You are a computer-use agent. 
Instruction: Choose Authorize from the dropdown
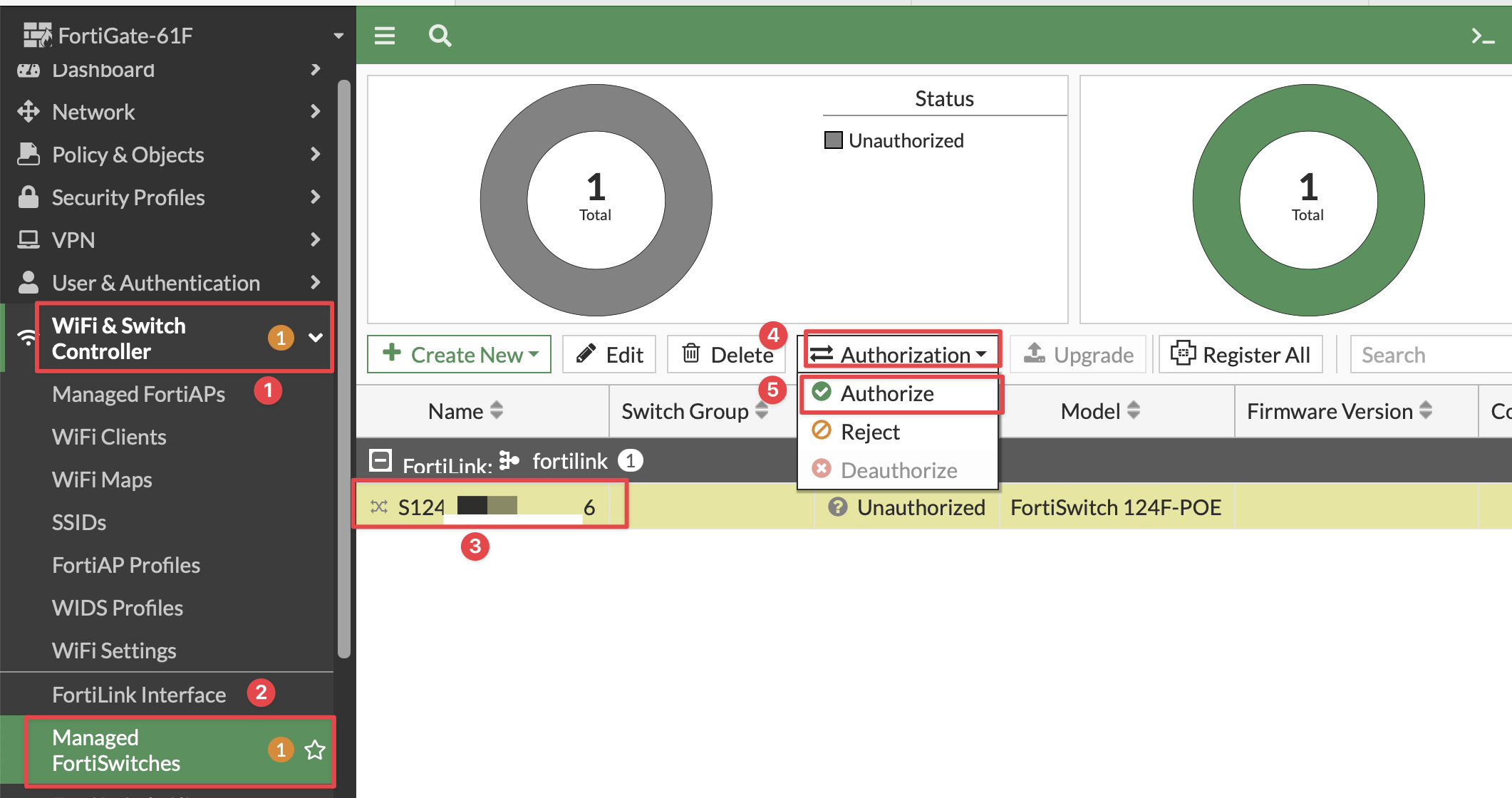[x=899, y=393]
